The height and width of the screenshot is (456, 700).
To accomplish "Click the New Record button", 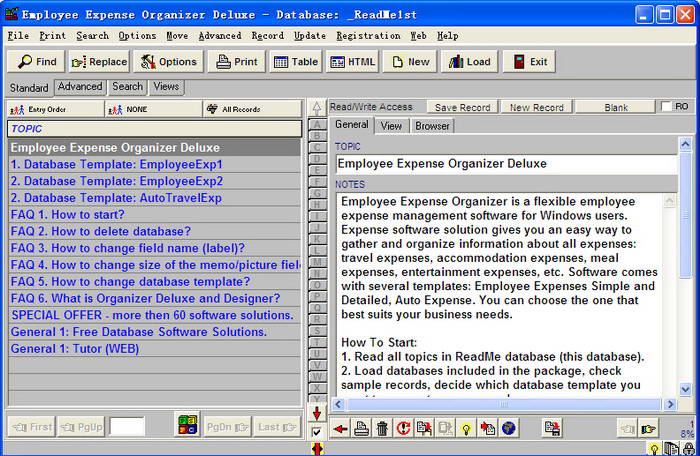I will coord(537,107).
